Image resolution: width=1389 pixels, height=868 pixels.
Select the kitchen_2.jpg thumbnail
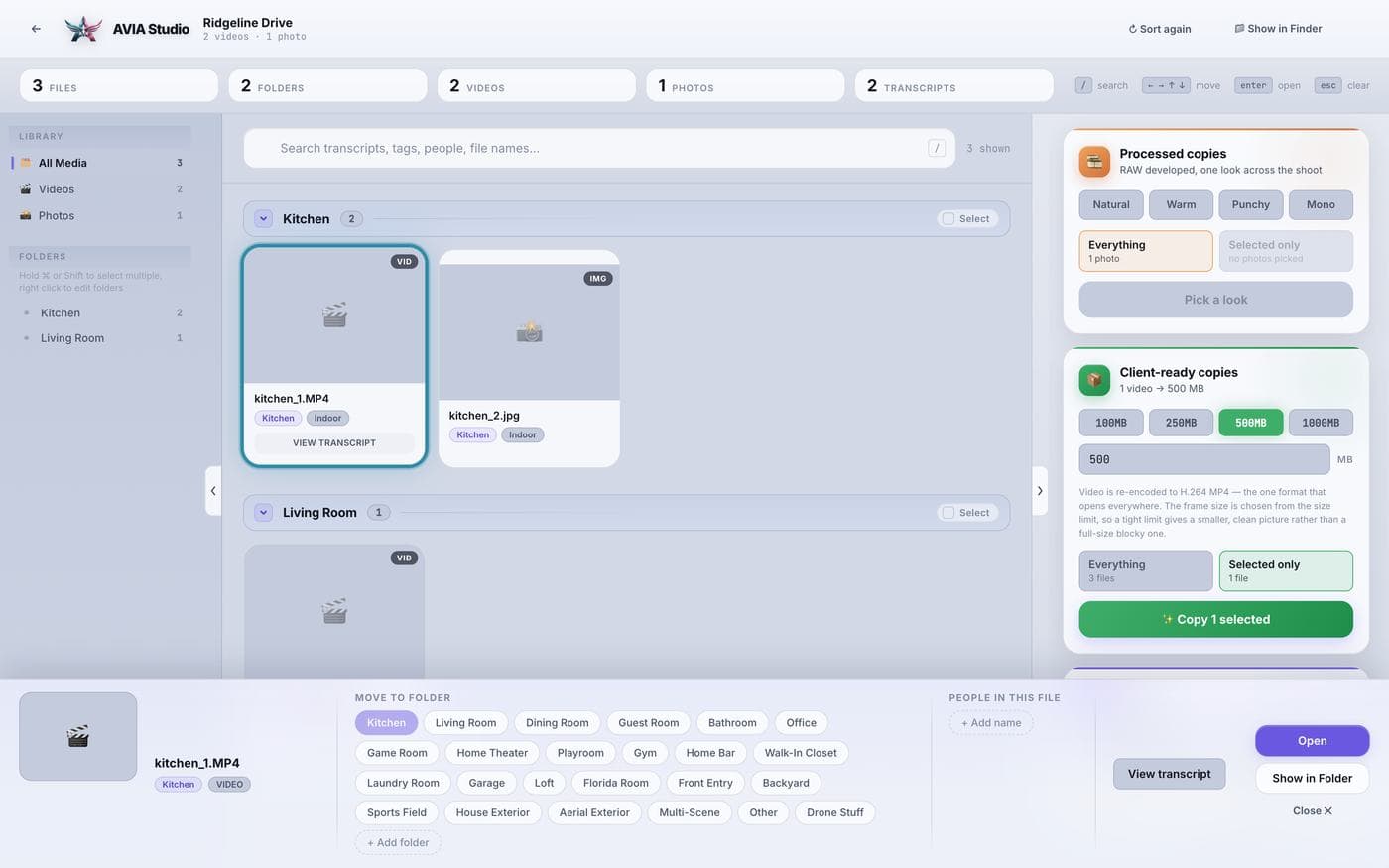[529, 332]
